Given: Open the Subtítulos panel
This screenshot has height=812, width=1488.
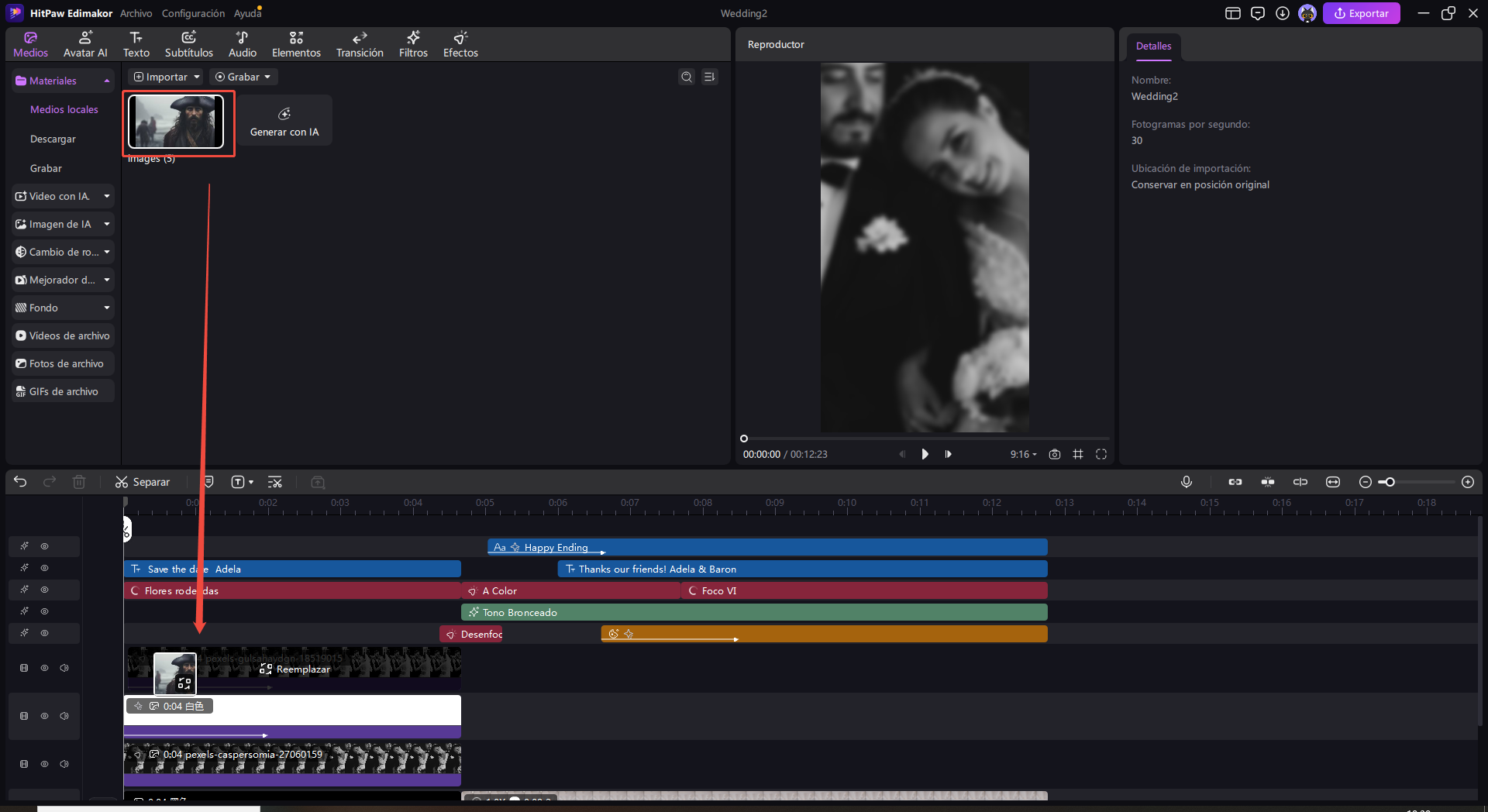Looking at the screenshot, I should pos(188,43).
